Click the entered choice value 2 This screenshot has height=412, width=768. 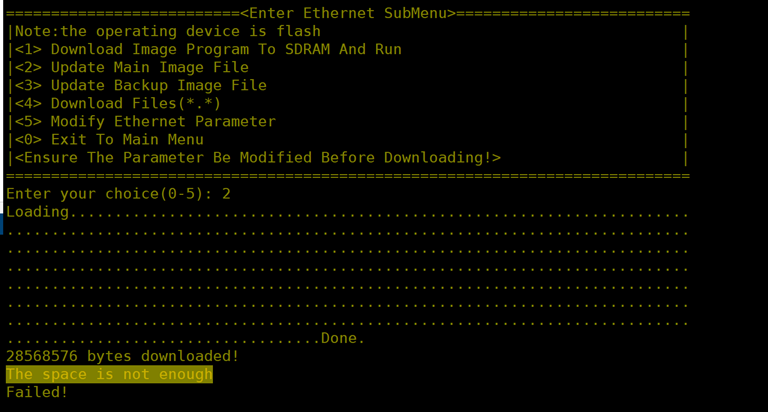[226, 193]
